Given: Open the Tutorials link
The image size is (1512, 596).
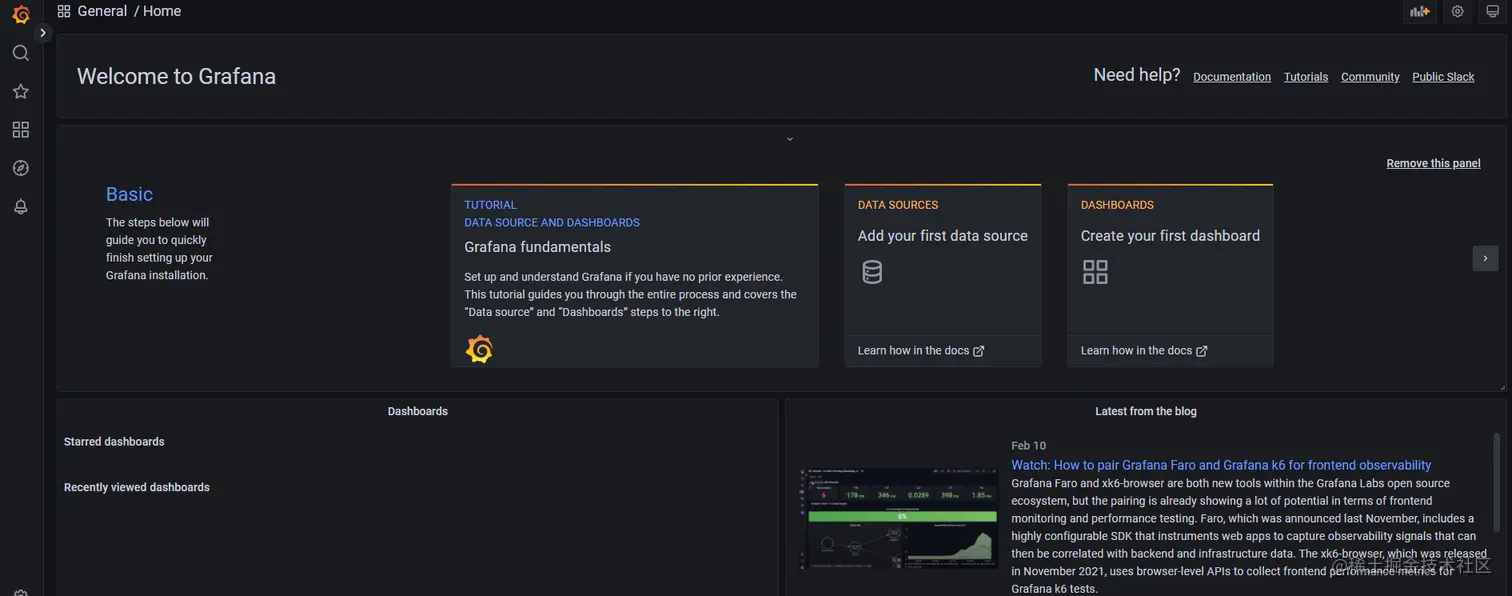Looking at the screenshot, I should click(1306, 77).
